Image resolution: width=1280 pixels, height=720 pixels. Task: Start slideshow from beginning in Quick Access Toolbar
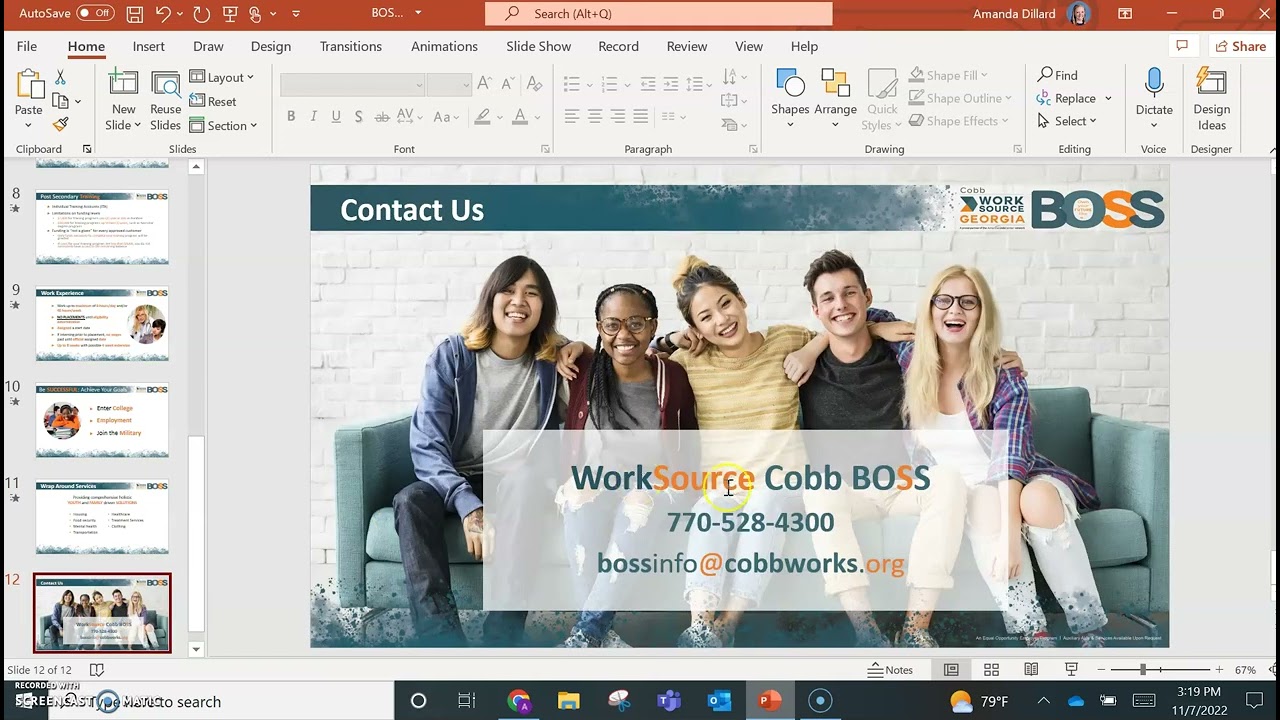coord(230,14)
